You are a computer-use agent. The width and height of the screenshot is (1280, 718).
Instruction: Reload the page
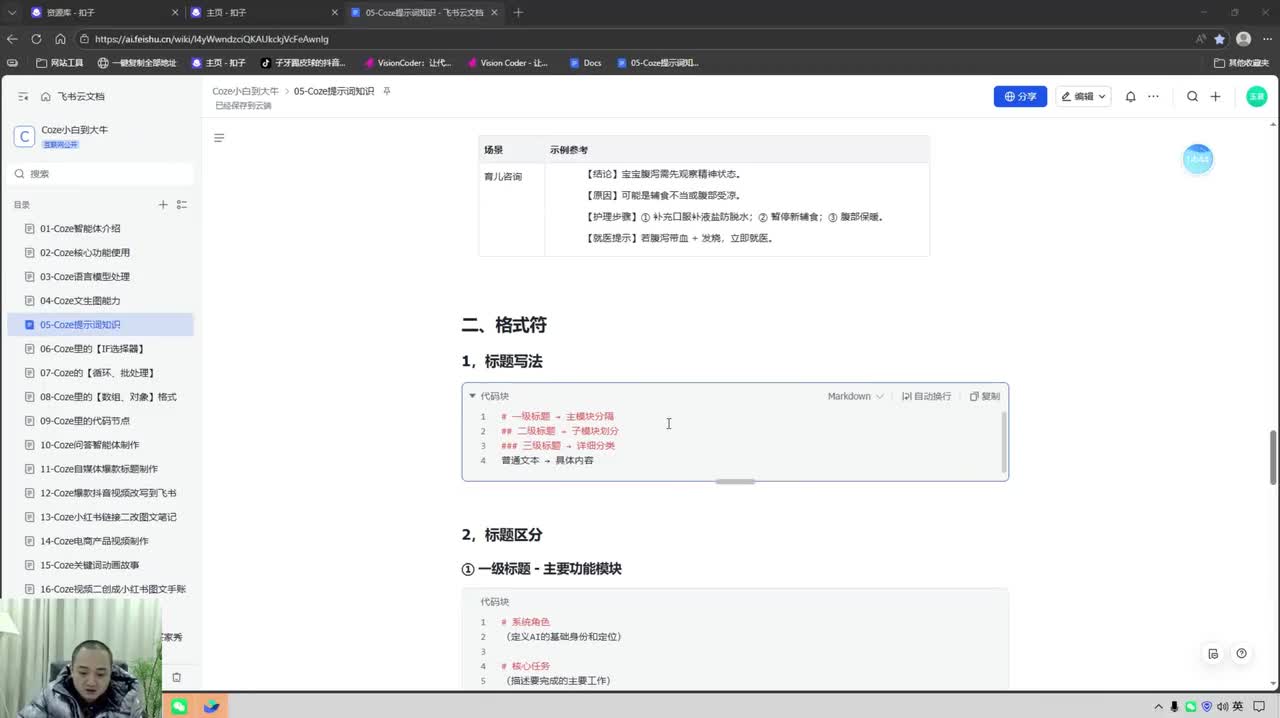36,39
